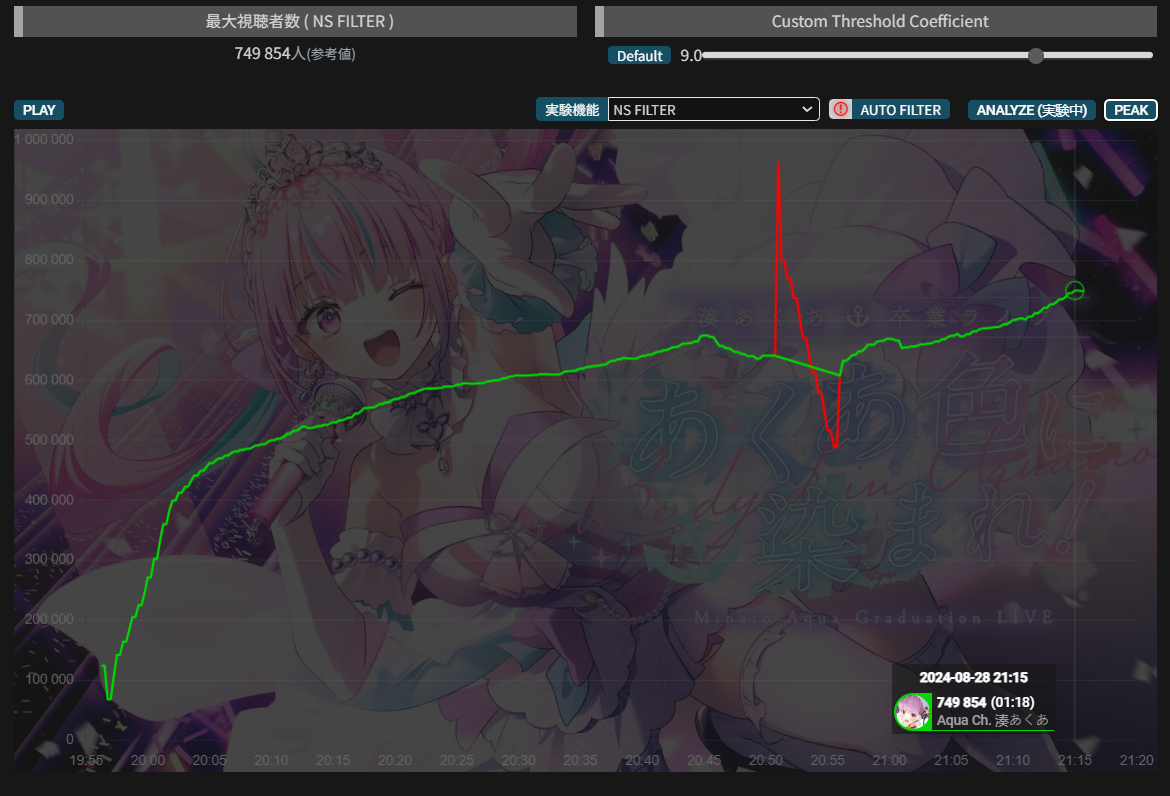Click the 500 000 y-axis label
The width and height of the screenshot is (1170, 796).
click(x=49, y=439)
